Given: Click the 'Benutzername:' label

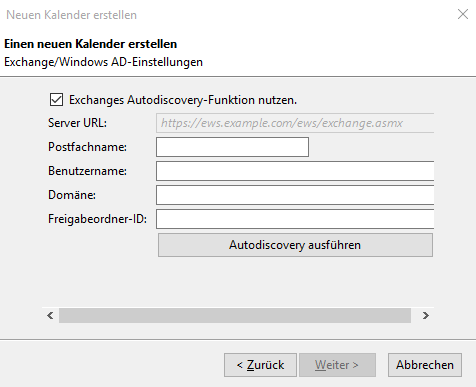Looking at the screenshot, I should coord(87,171).
